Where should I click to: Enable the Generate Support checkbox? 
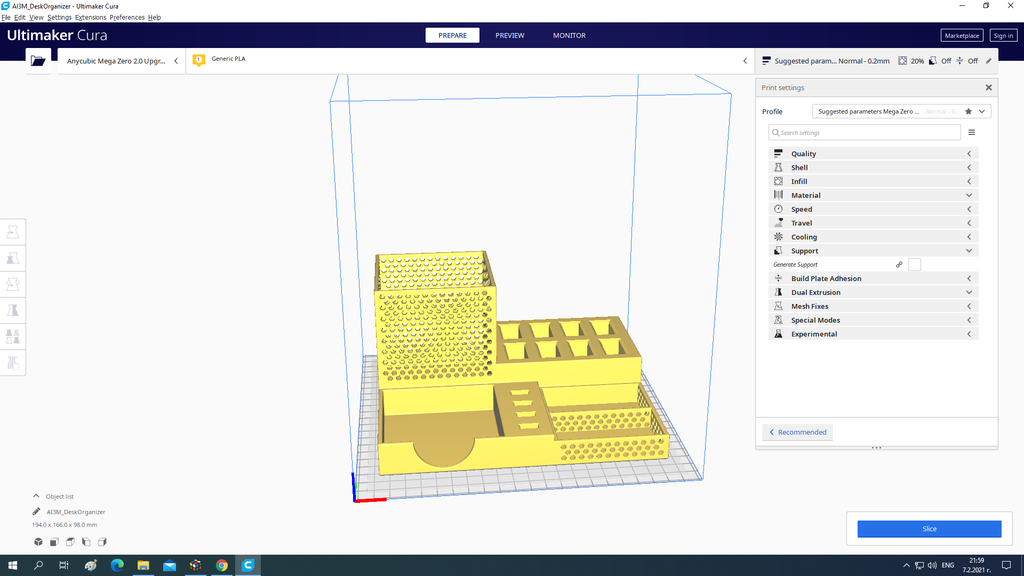[914, 265]
